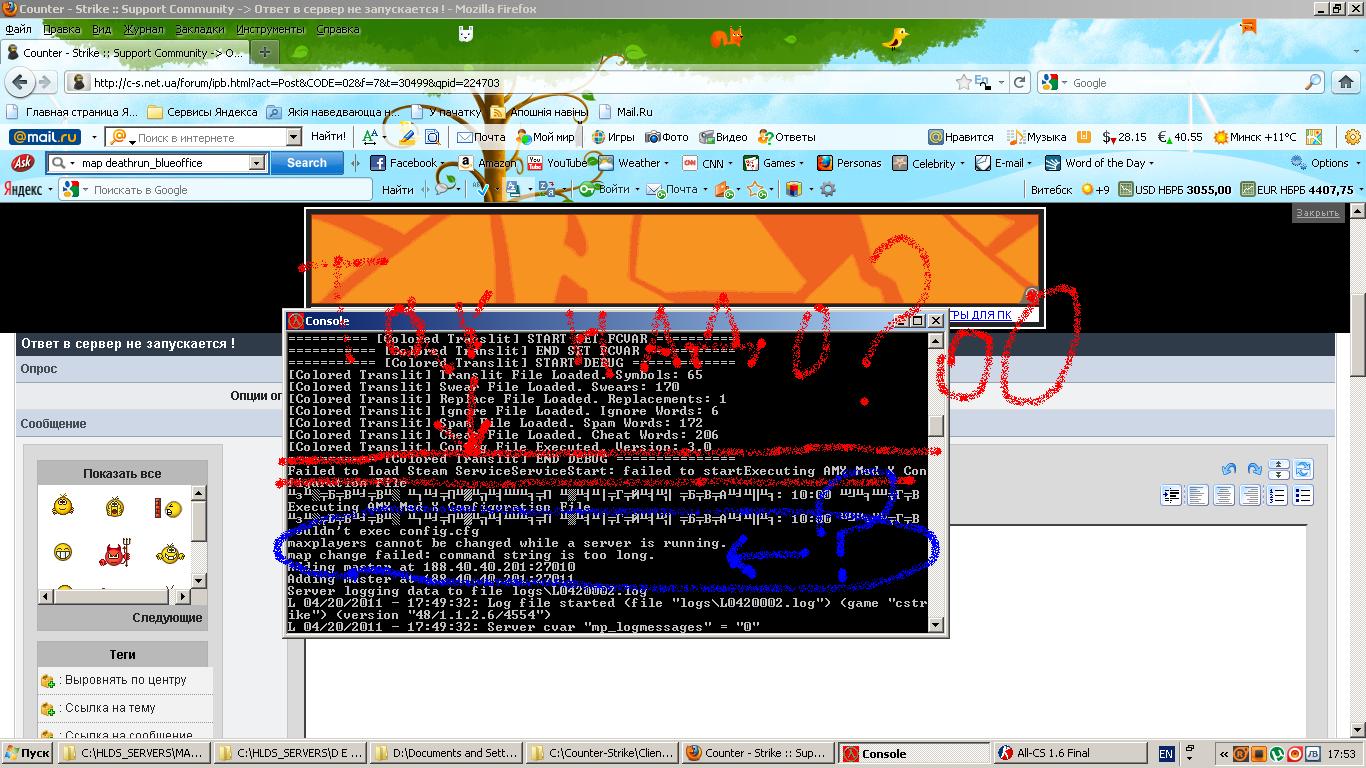Click the blue Ask Search button

point(307,163)
